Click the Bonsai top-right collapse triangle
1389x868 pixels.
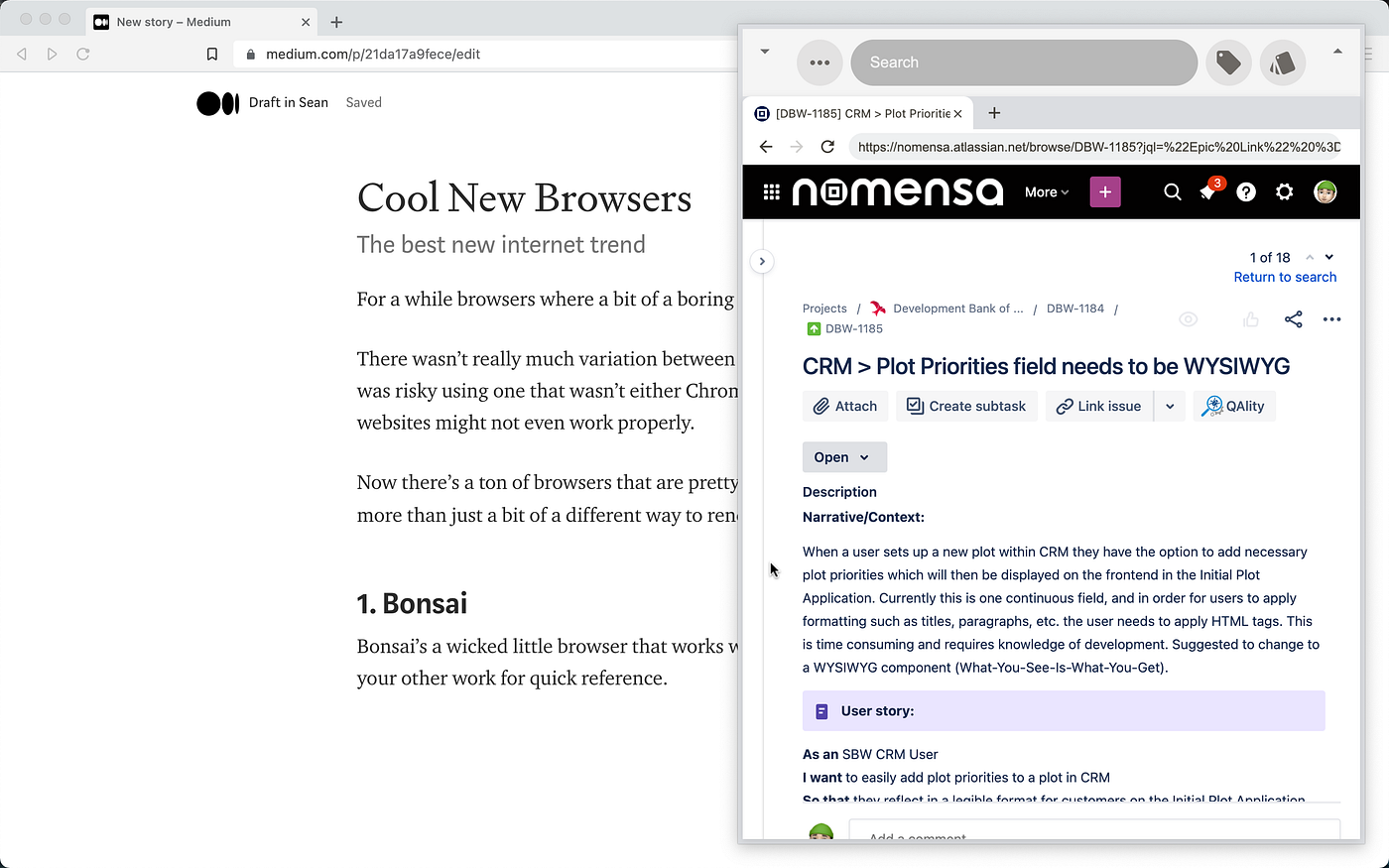click(1337, 52)
